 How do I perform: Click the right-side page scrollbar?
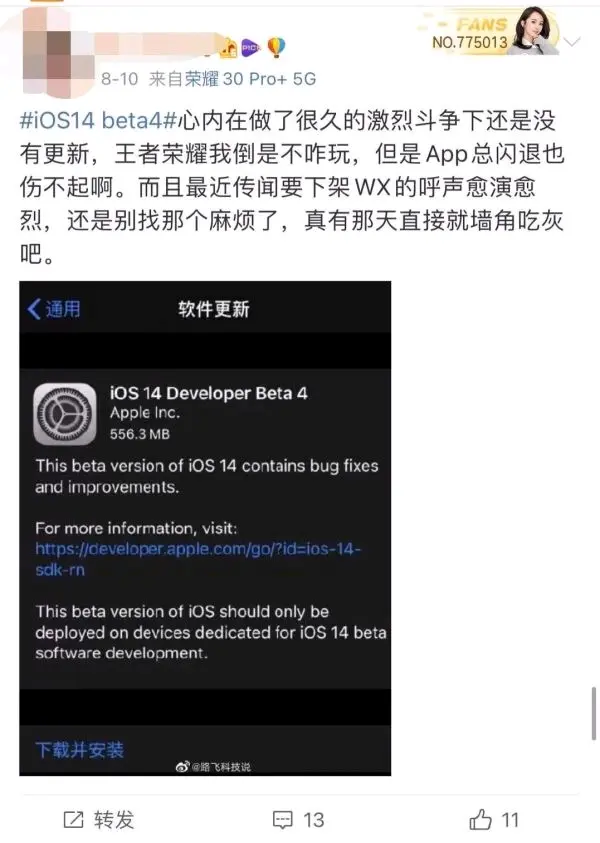coord(594,713)
